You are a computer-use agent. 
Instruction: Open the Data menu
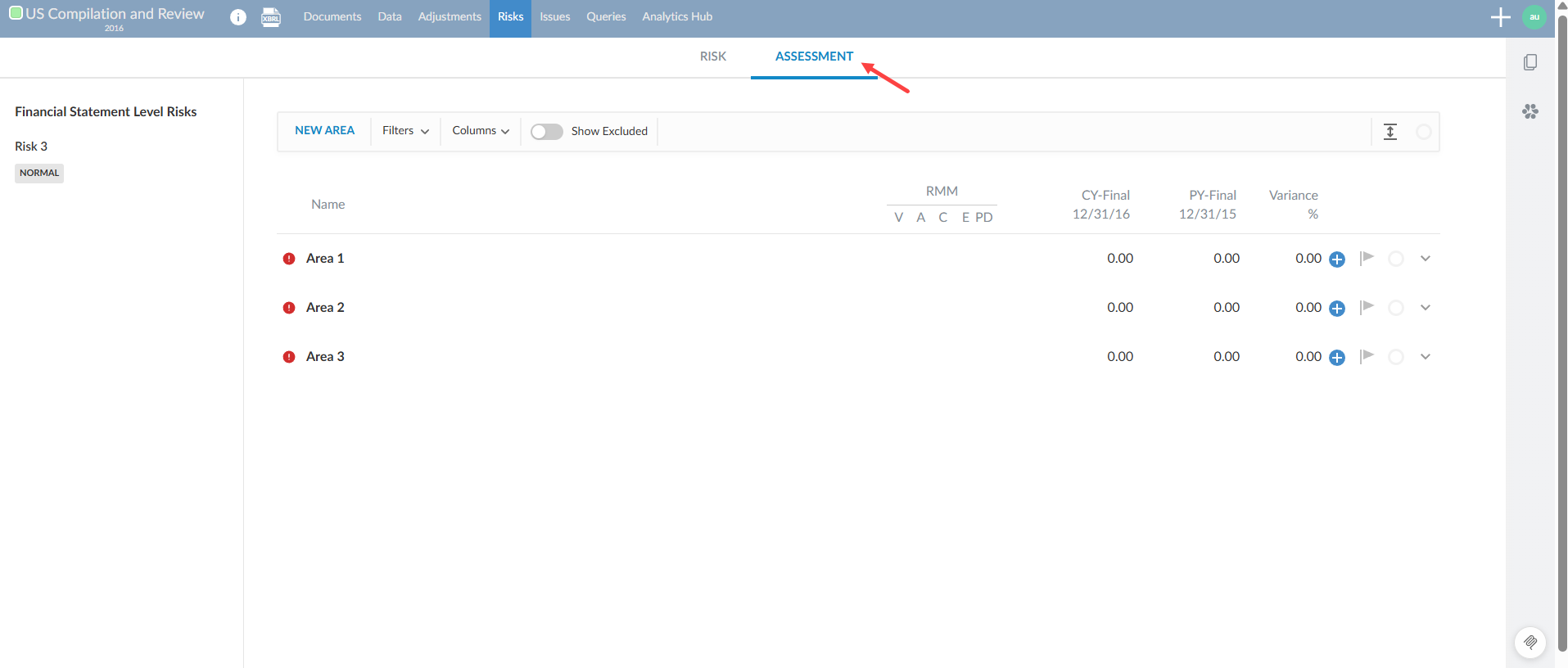(390, 17)
